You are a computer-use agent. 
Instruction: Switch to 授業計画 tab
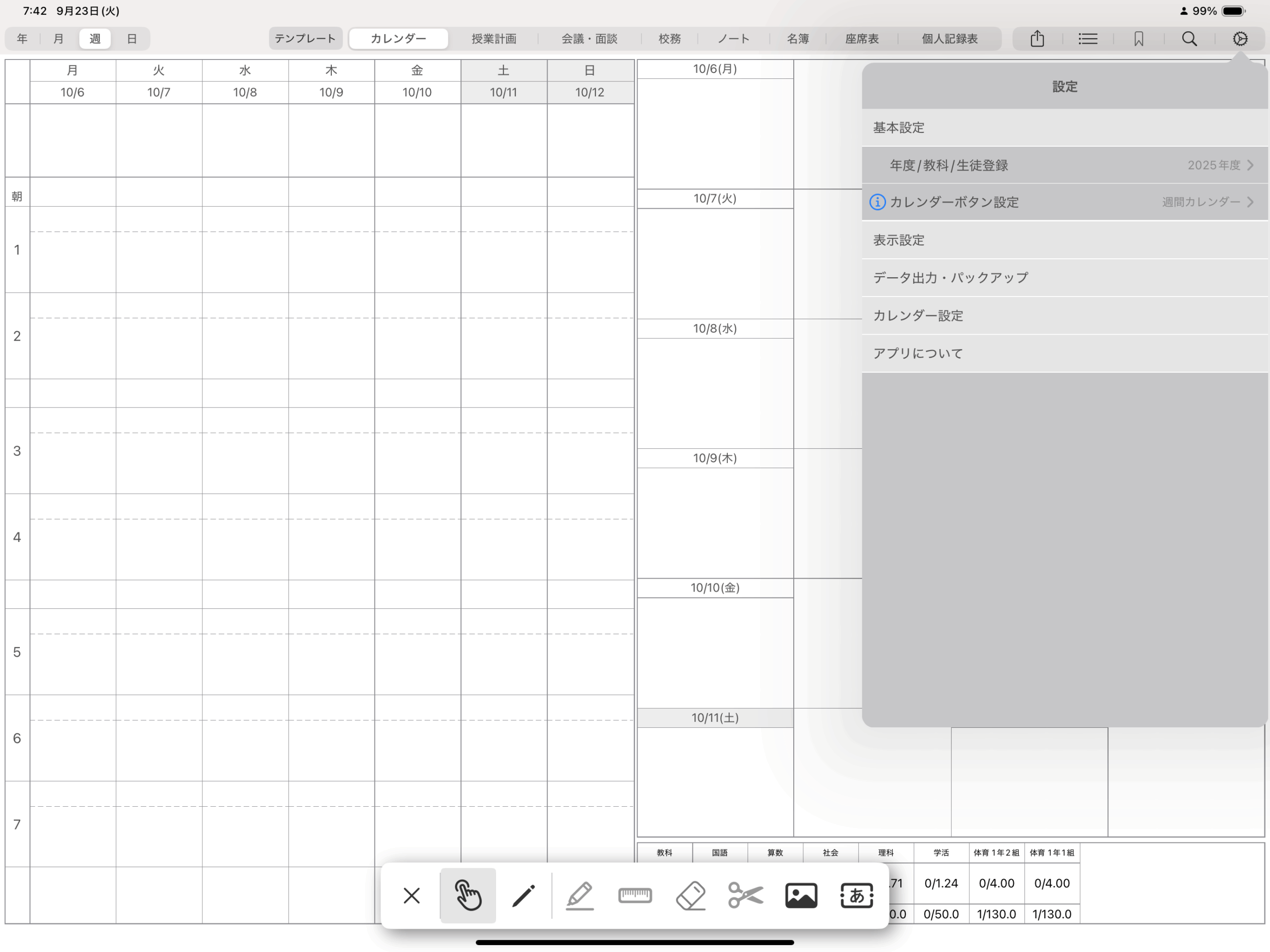tap(494, 39)
